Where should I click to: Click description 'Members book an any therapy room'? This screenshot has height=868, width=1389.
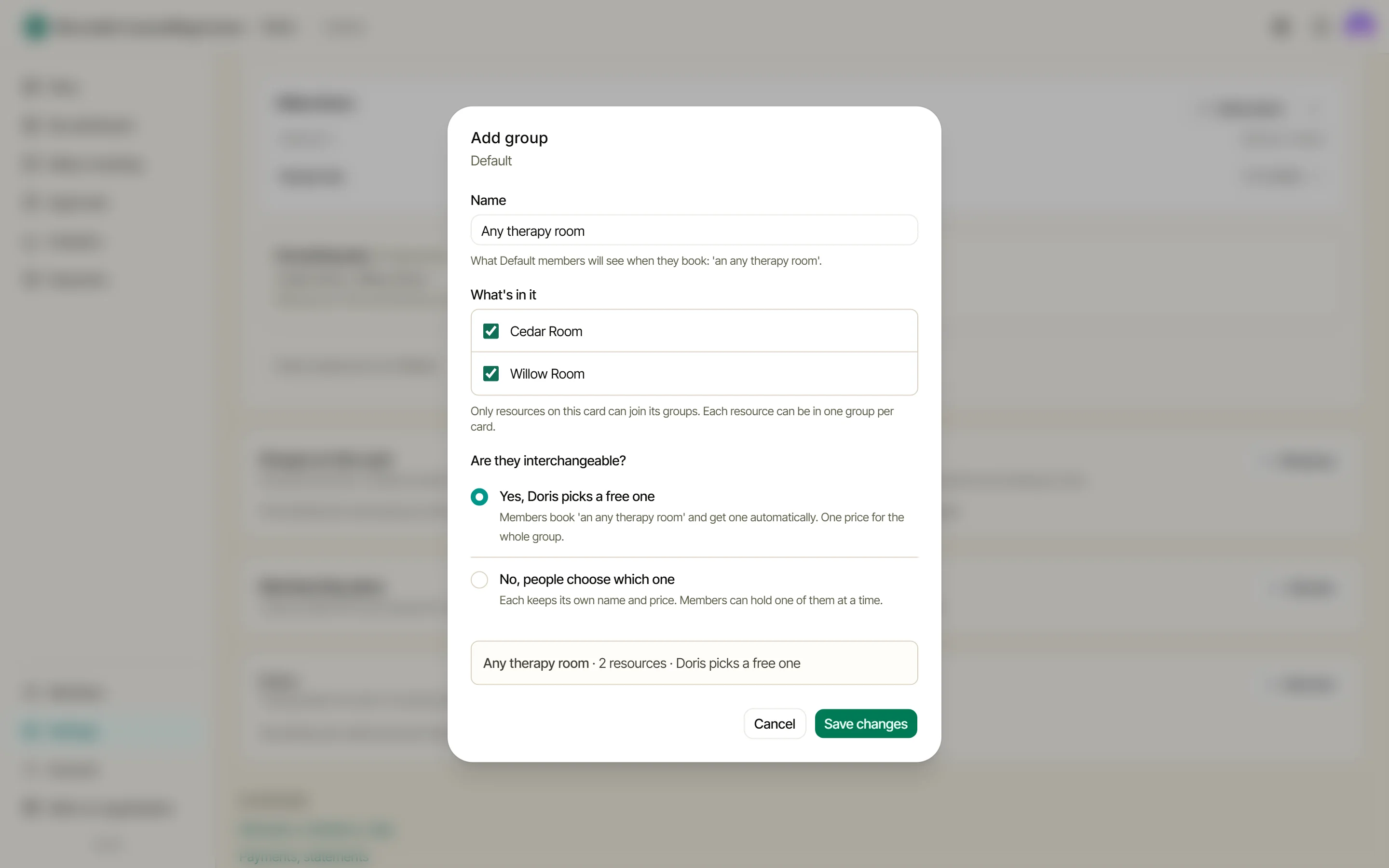(701, 527)
